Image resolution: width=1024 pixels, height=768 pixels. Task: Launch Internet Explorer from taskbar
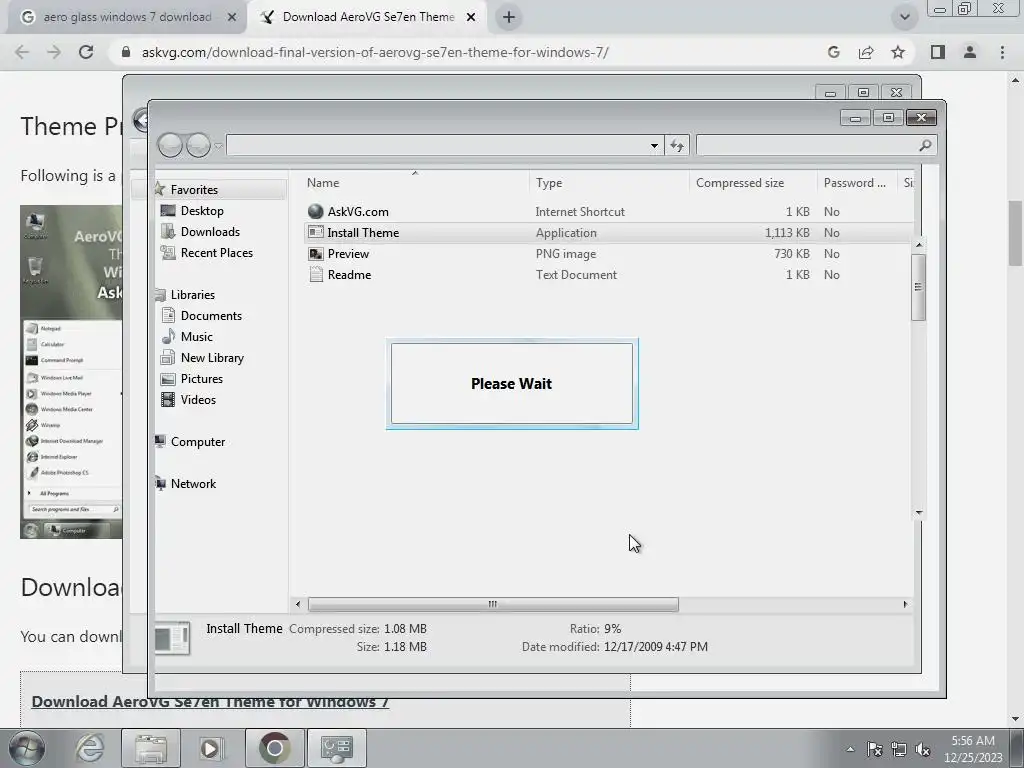[x=89, y=748]
